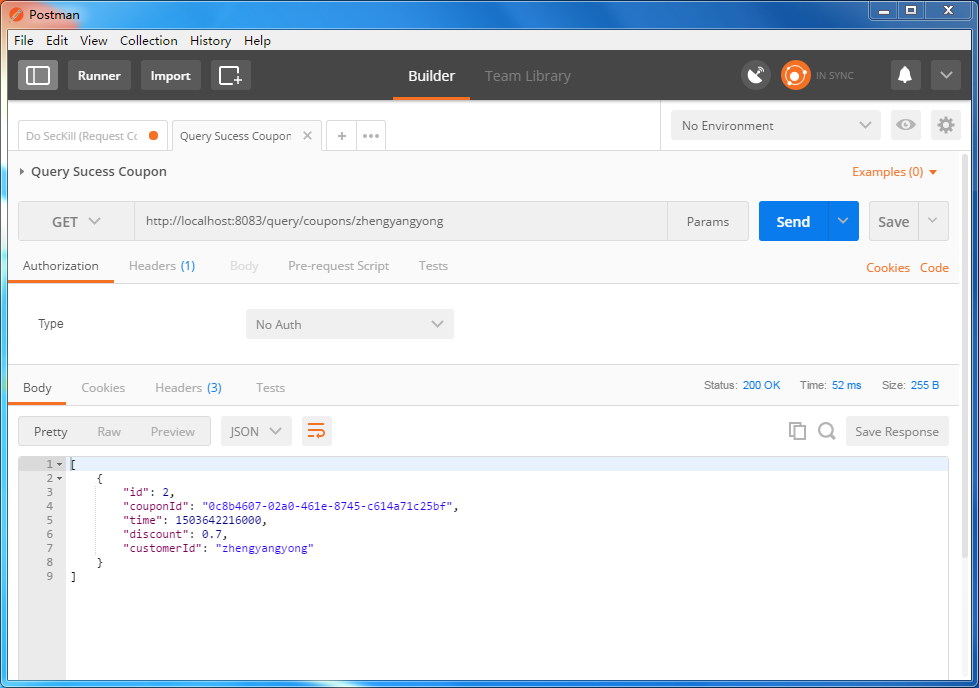This screenshot has width=979, height=688.
Task: Click the request URL input field
Action: [400, 222]
